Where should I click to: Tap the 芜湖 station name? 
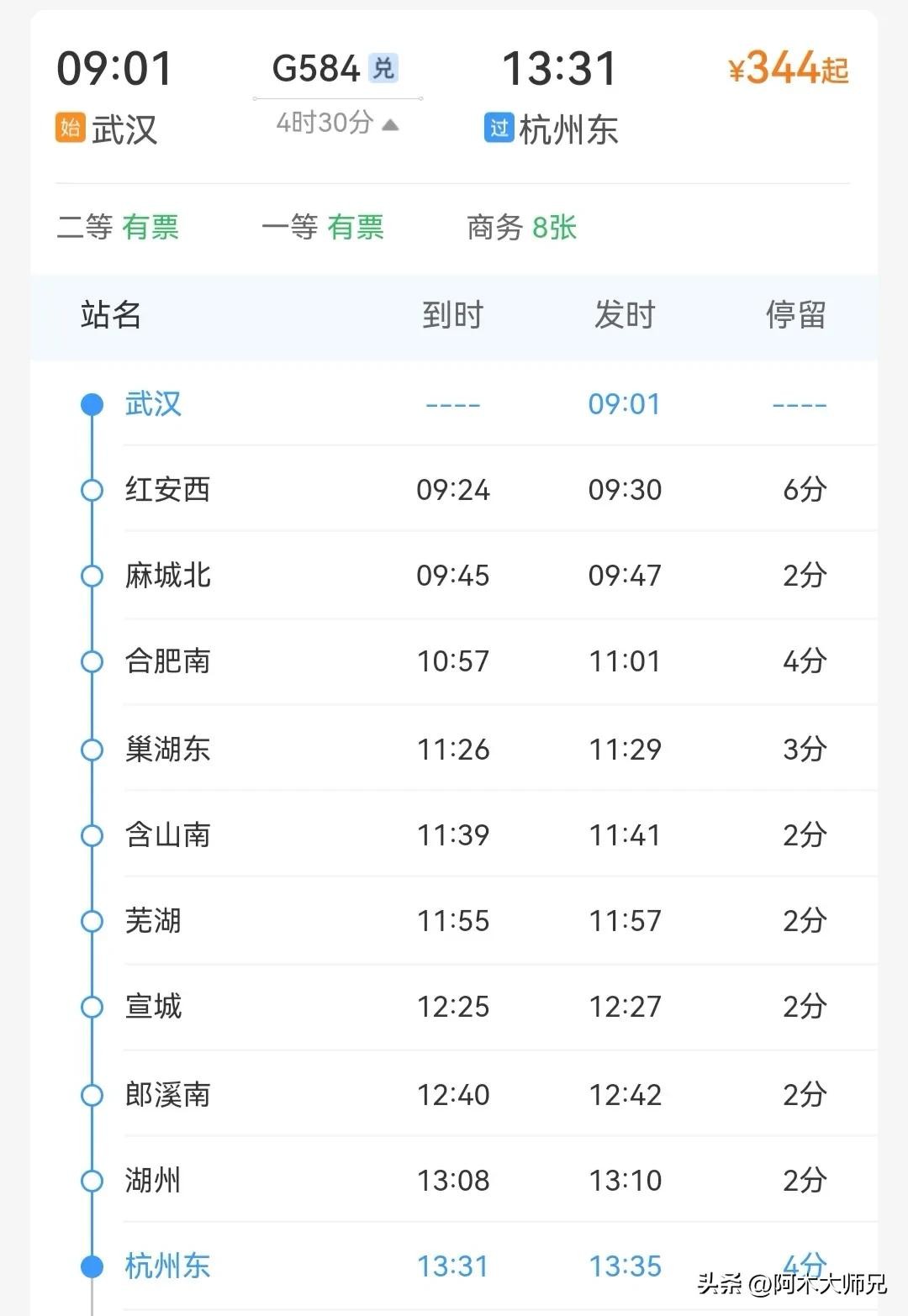(153, 921)
